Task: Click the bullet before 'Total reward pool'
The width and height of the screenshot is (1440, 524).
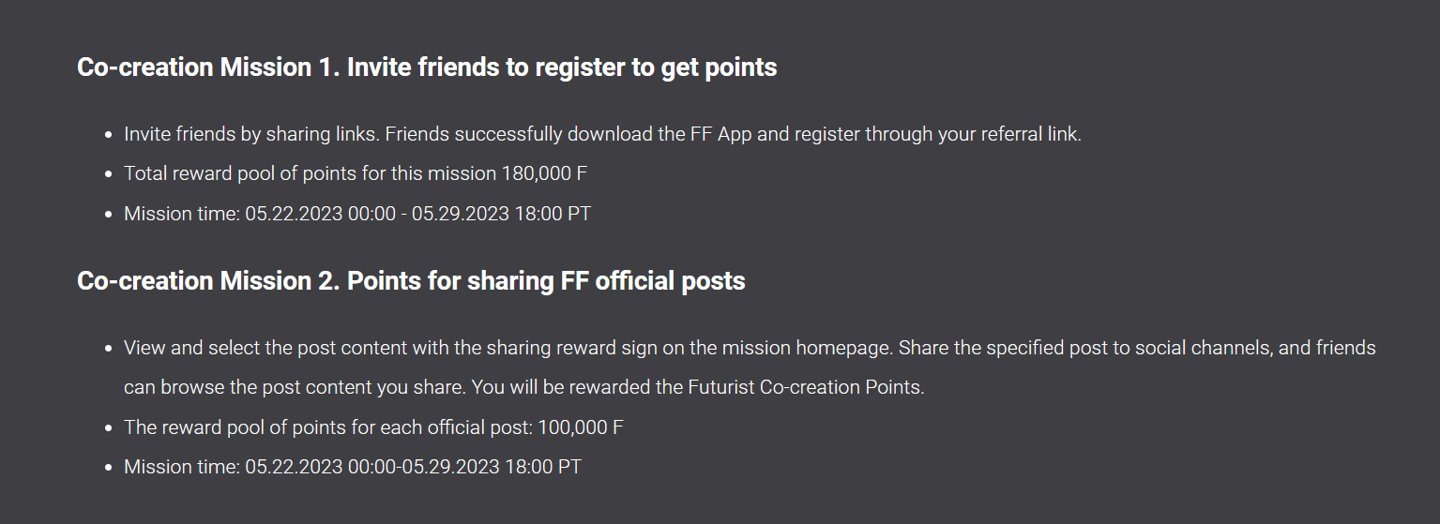Action: pyautogui.click(x=108, y=174)
